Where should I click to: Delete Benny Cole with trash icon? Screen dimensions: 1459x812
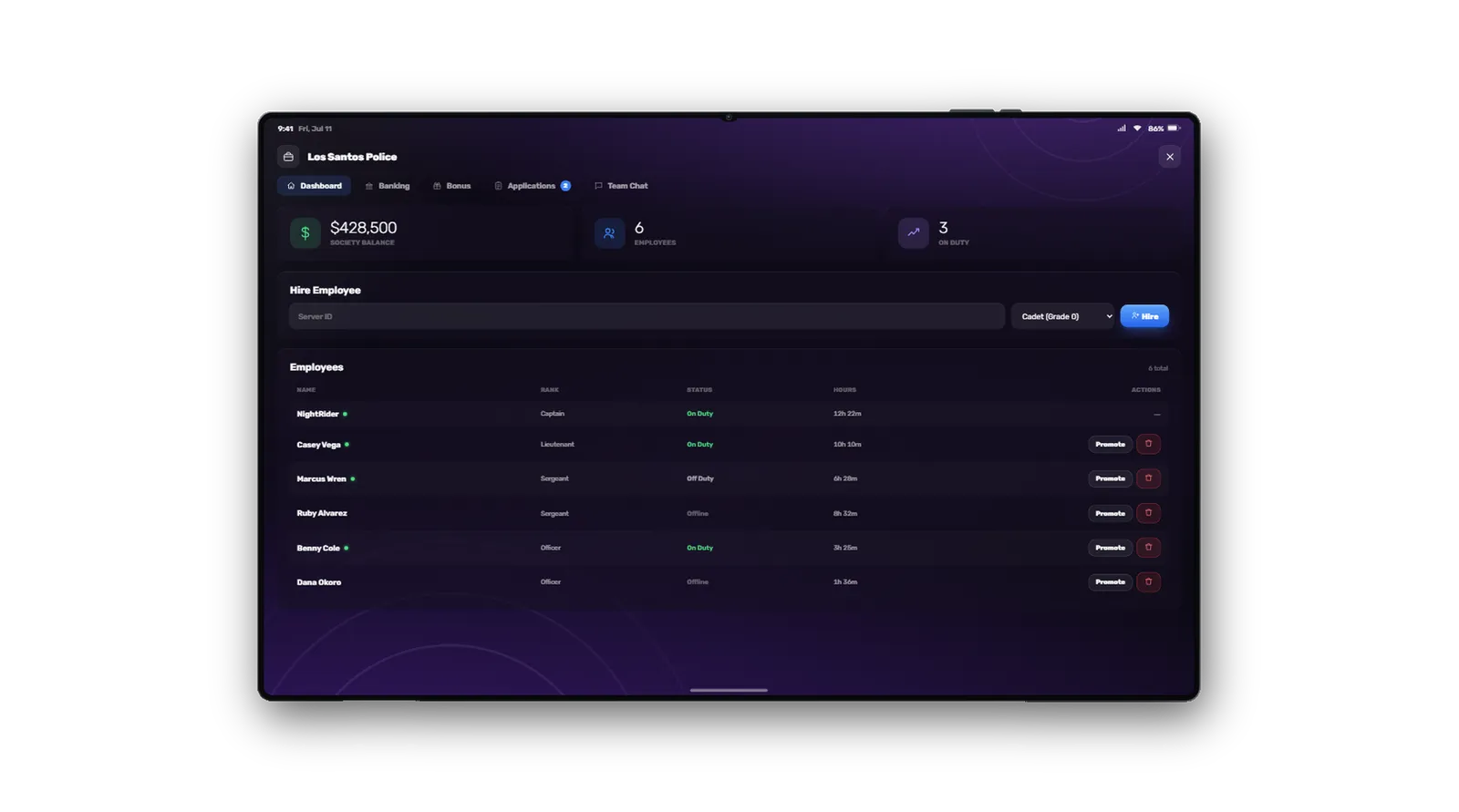pos(1148,548)
